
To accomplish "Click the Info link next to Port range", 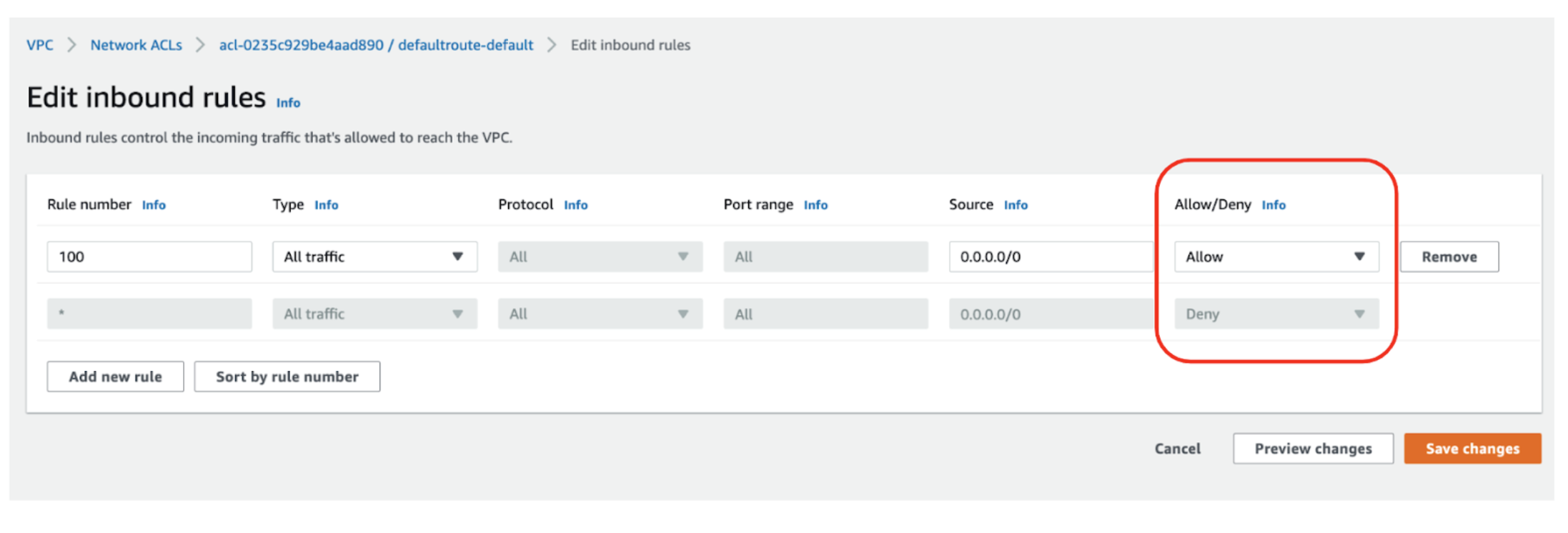I will click(815, 205).
